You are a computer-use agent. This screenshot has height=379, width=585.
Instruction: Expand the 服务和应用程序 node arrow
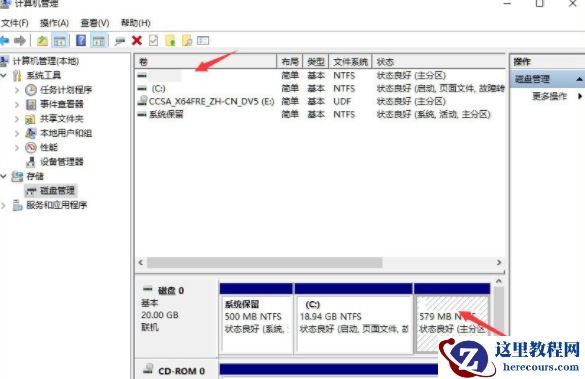tap(4, 205)
